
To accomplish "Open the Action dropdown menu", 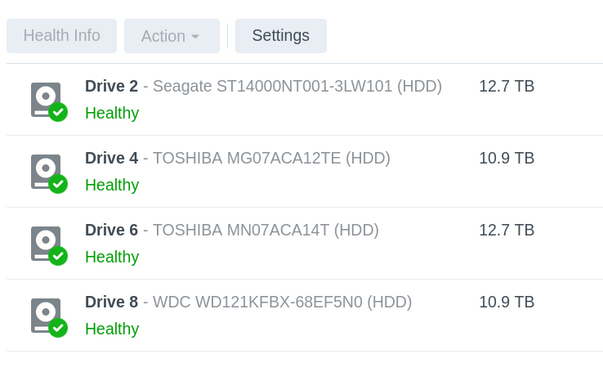I will coord(172,36).
